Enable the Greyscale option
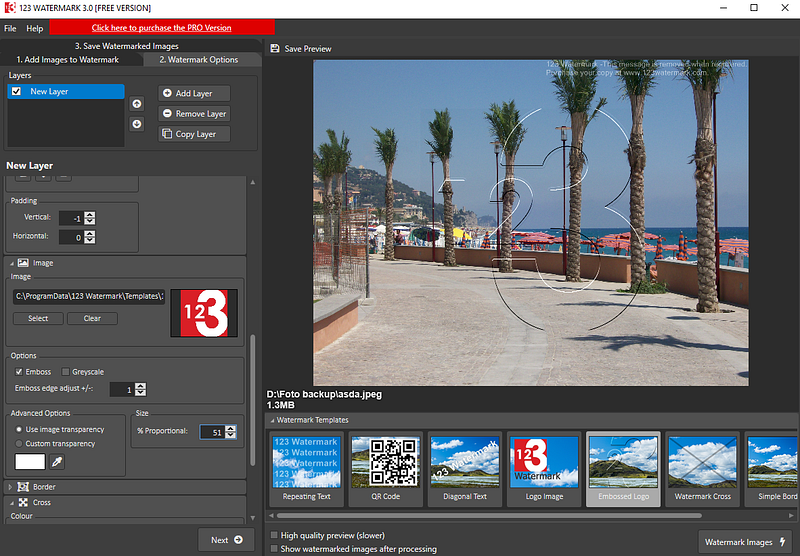Image resolution: width=800 pixels, height=556 pixels. (65, 372)
